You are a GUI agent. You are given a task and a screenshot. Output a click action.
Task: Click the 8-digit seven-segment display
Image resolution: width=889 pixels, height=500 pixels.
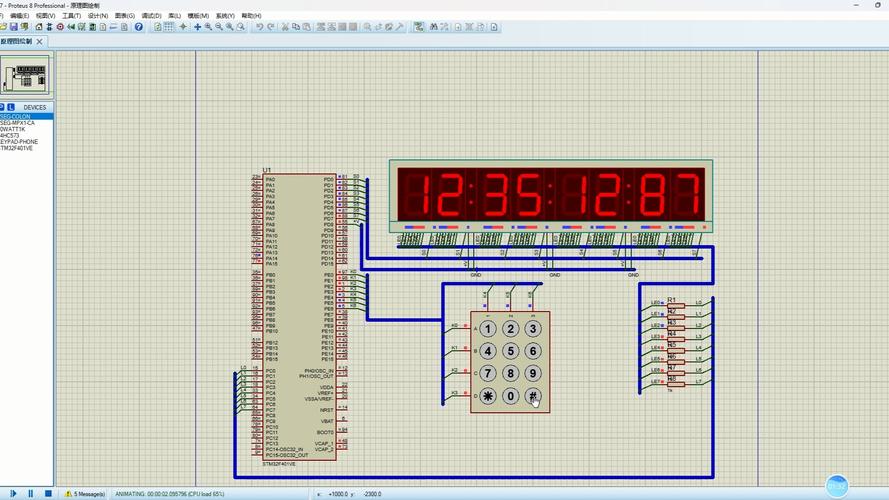pyautogui.click(x=551, y=195)
